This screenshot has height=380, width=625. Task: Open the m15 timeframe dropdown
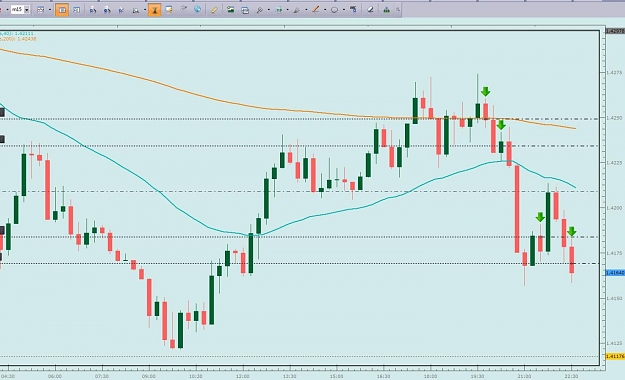(x=27, y=10)
